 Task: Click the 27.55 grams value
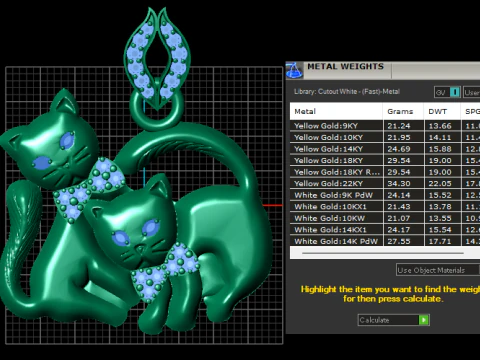tap(399, 241)
